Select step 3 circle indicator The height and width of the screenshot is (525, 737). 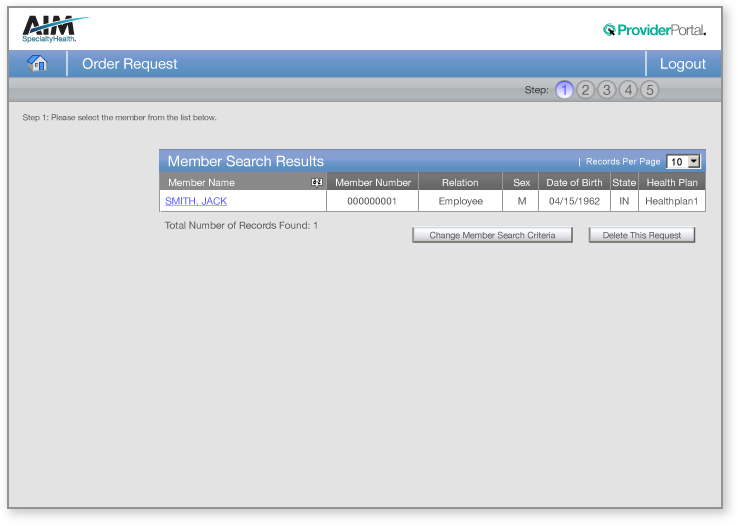tap(607, 90)
